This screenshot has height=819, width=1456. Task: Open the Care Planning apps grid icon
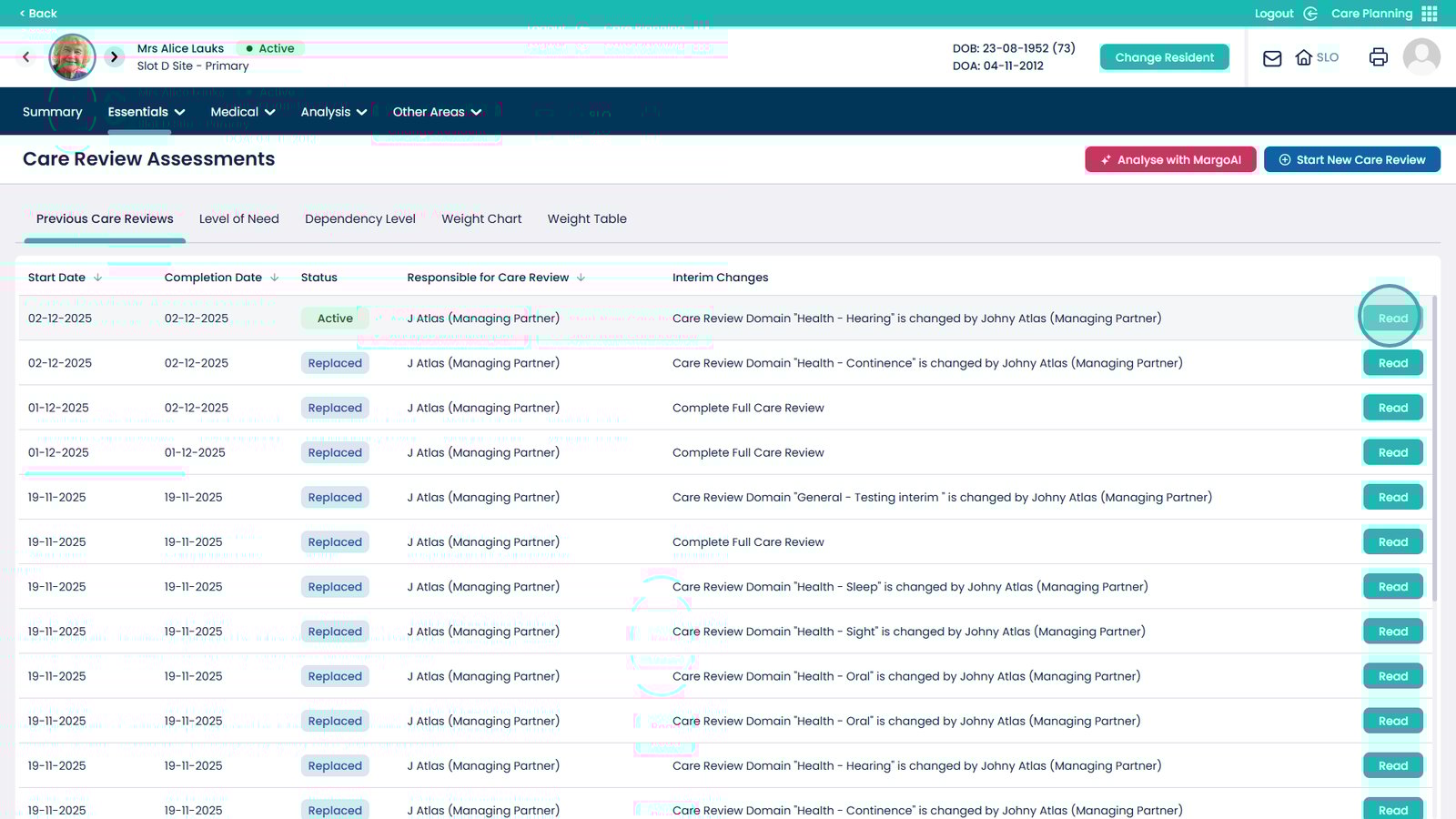click(x=1430, y=14)
